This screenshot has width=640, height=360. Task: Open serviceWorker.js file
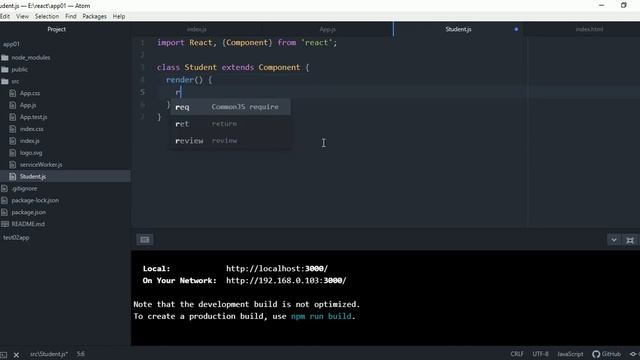(x=41, y=164)
